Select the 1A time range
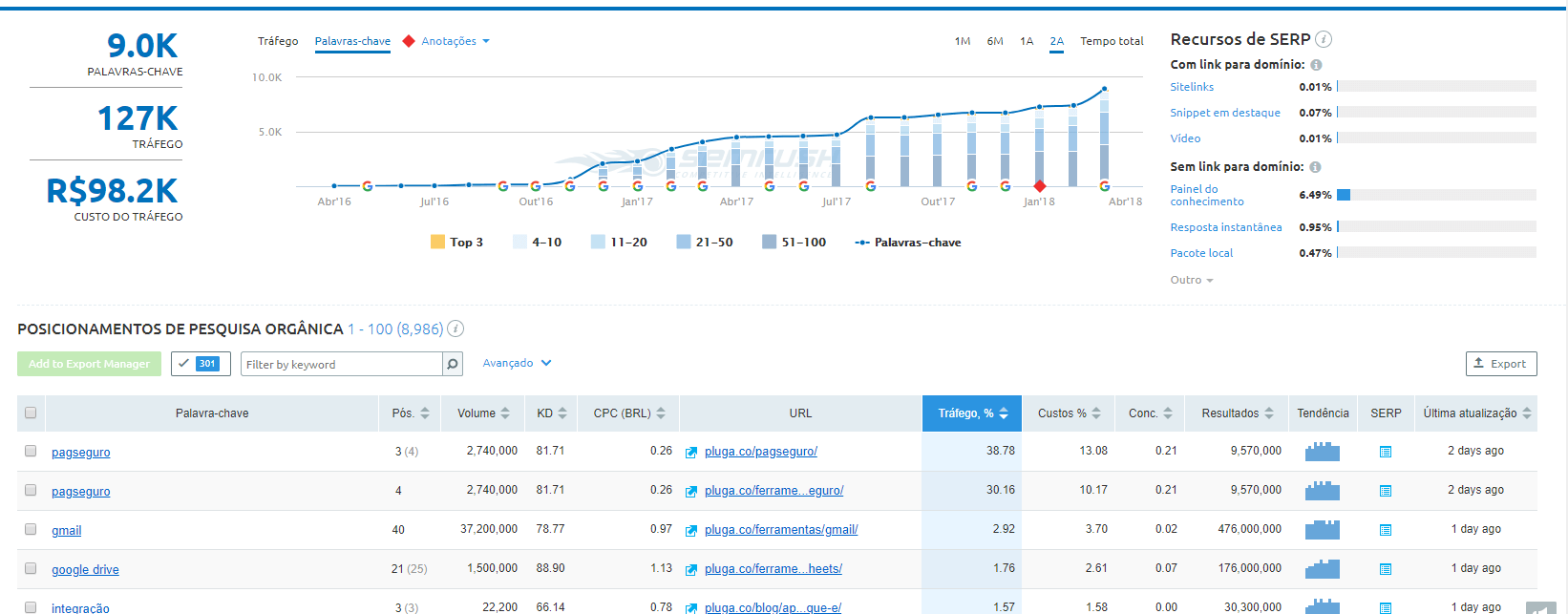 (x=1027, y=41)
